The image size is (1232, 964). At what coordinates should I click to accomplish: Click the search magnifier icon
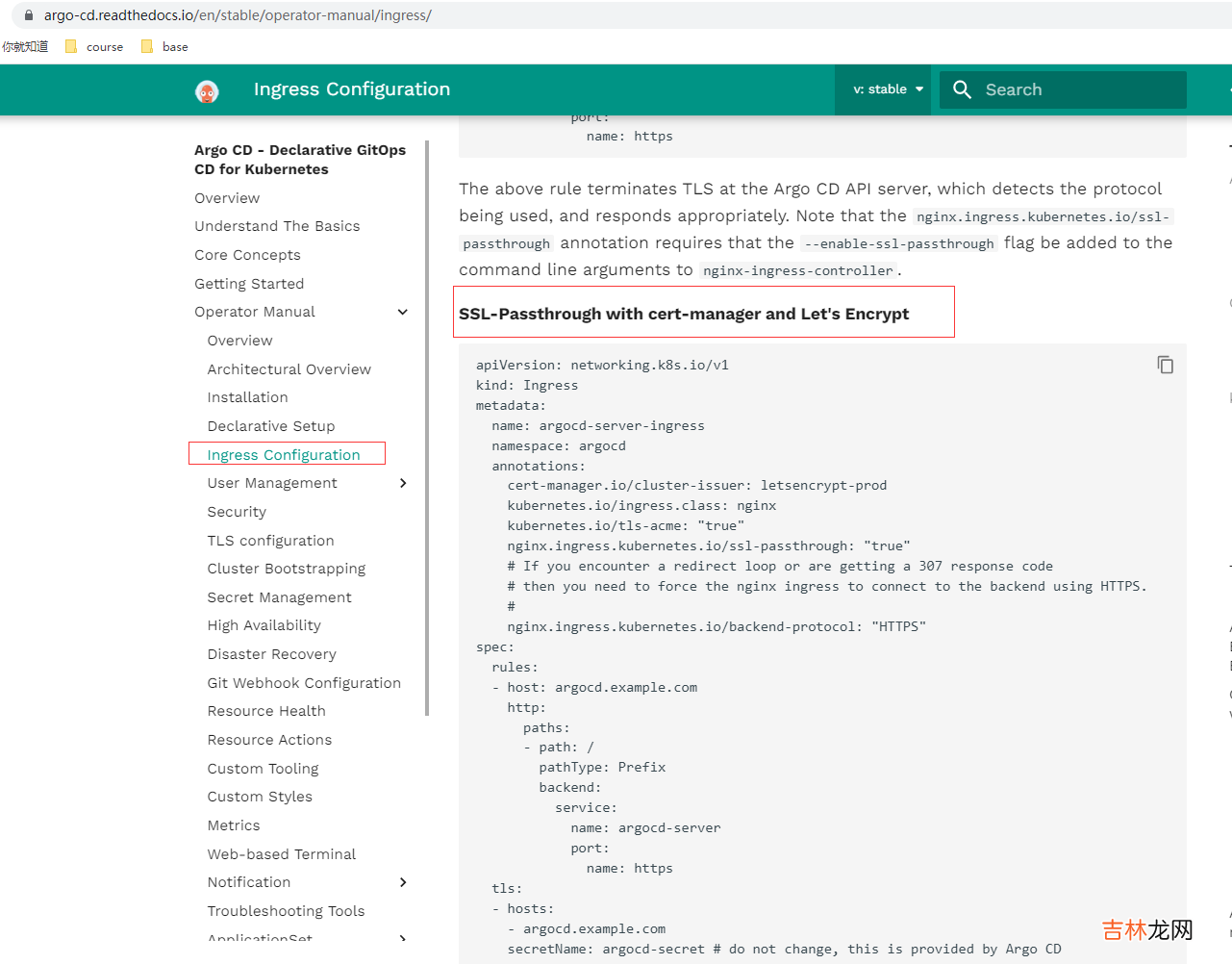962,89
